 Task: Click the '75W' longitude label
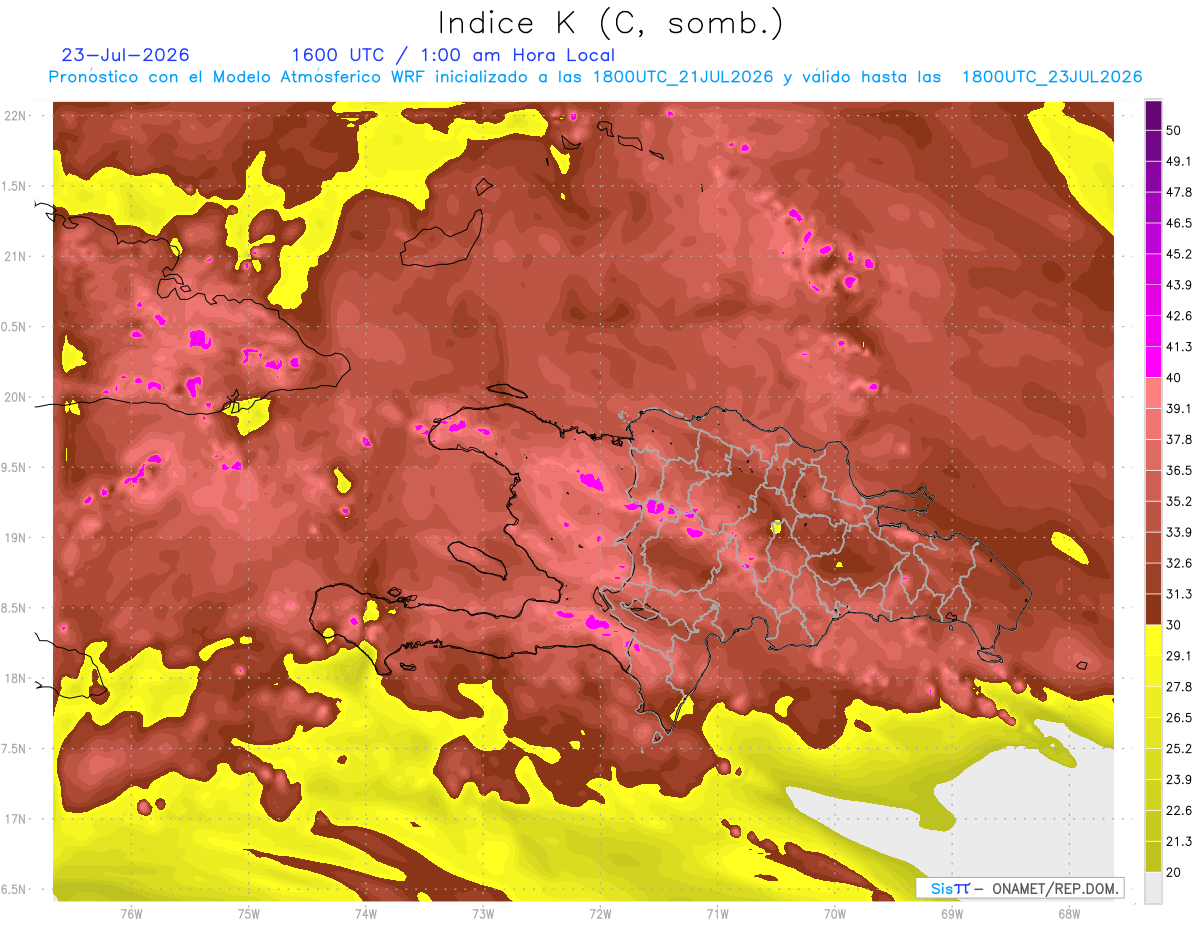249,914
